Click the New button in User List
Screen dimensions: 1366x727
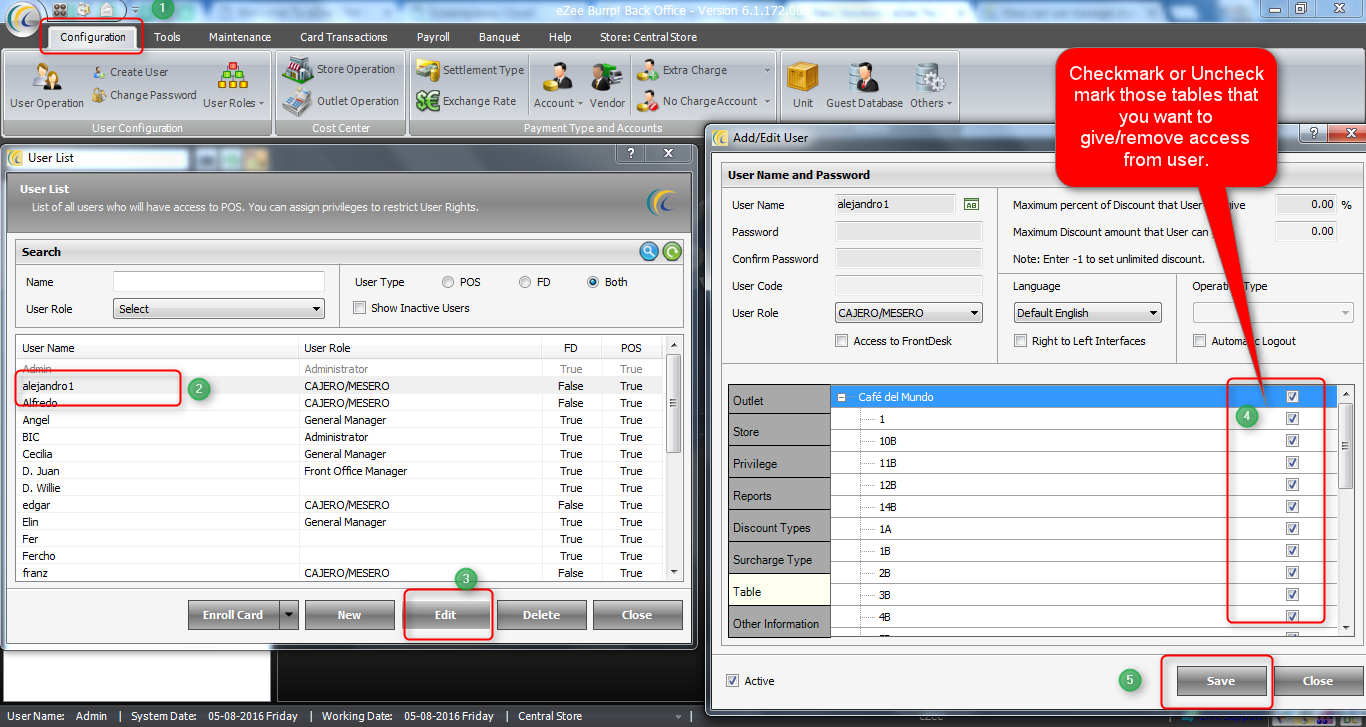point(349,615)
